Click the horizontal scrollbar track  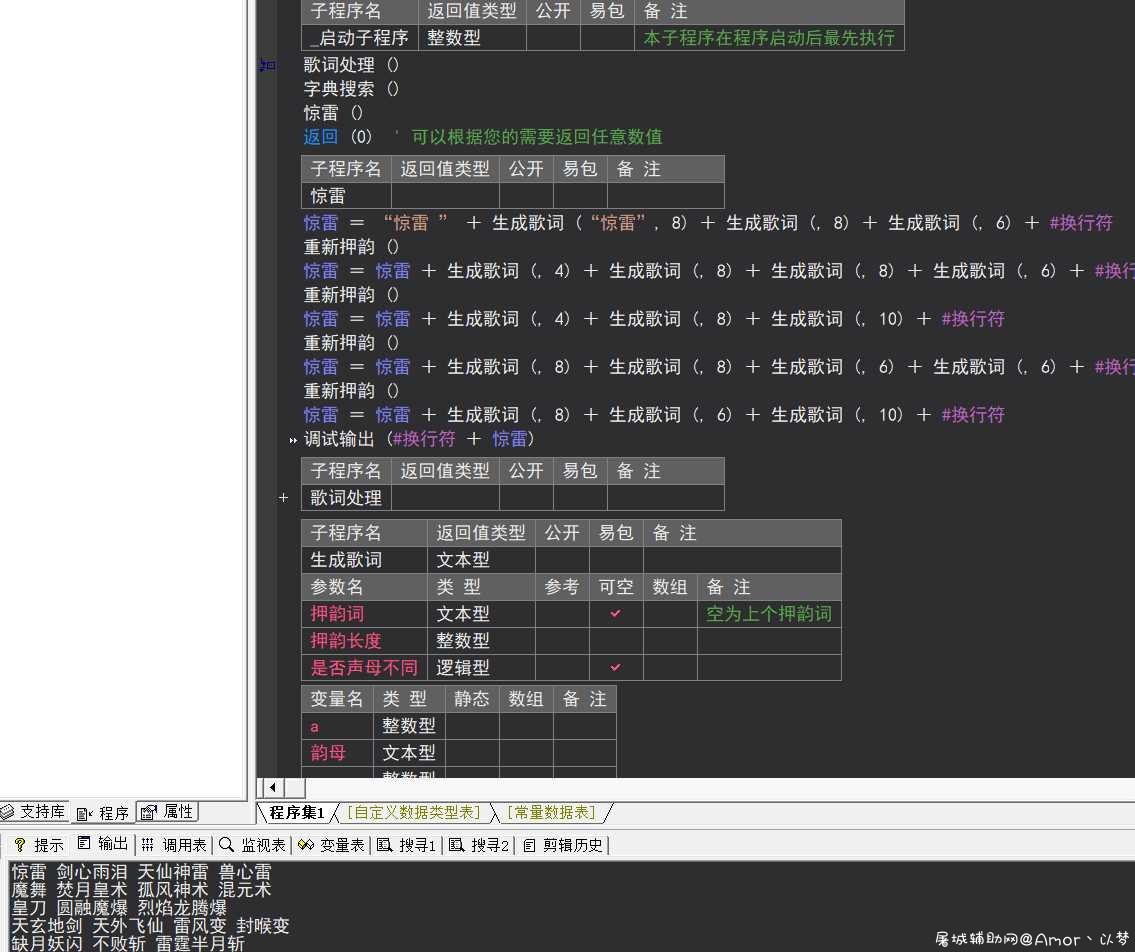coord(720,787)
